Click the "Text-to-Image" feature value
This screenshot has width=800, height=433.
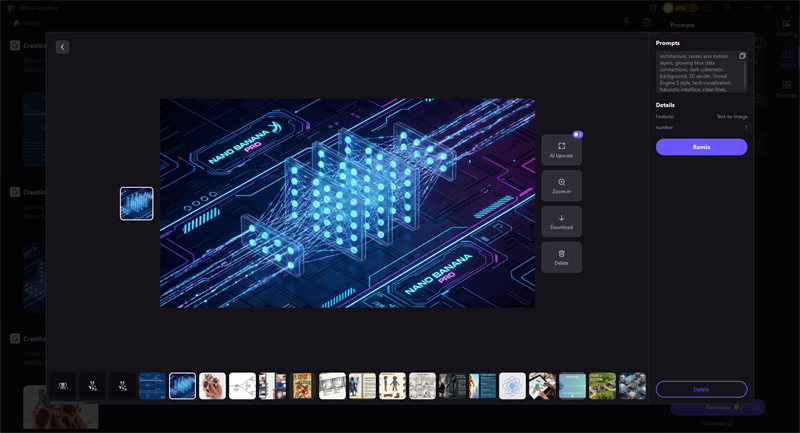coord(732,116)
